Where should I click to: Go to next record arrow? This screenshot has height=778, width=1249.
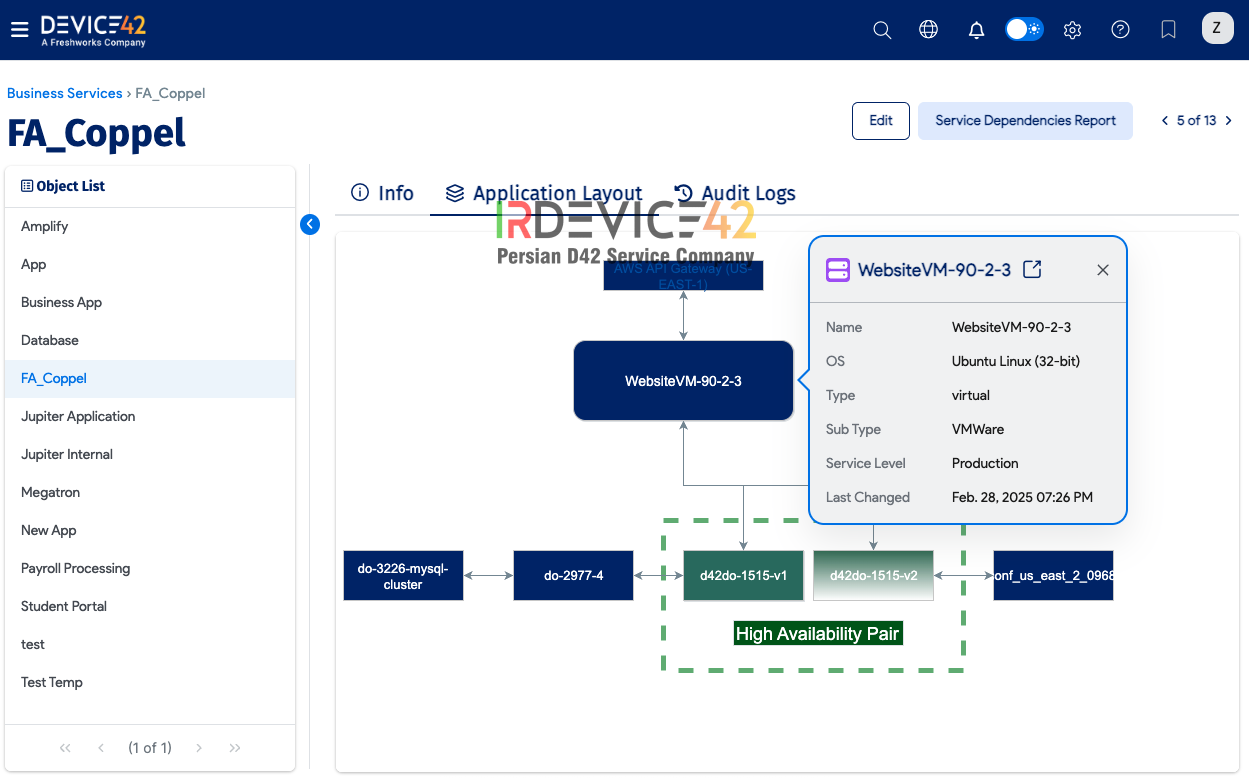1229,120
